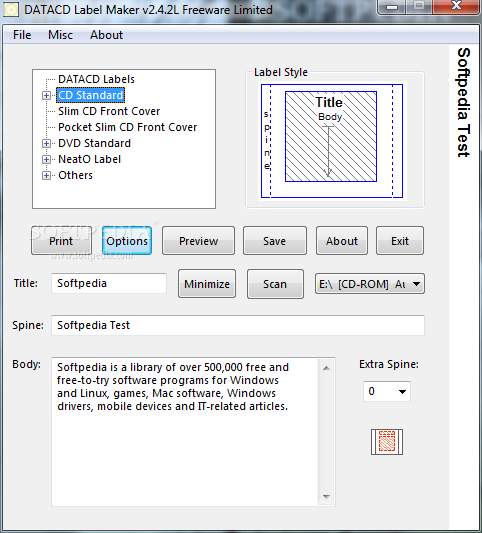Expand the NeatO Label tree node
Image resolution: width=482 pixels, height=533 pixels.
[47, 159]
